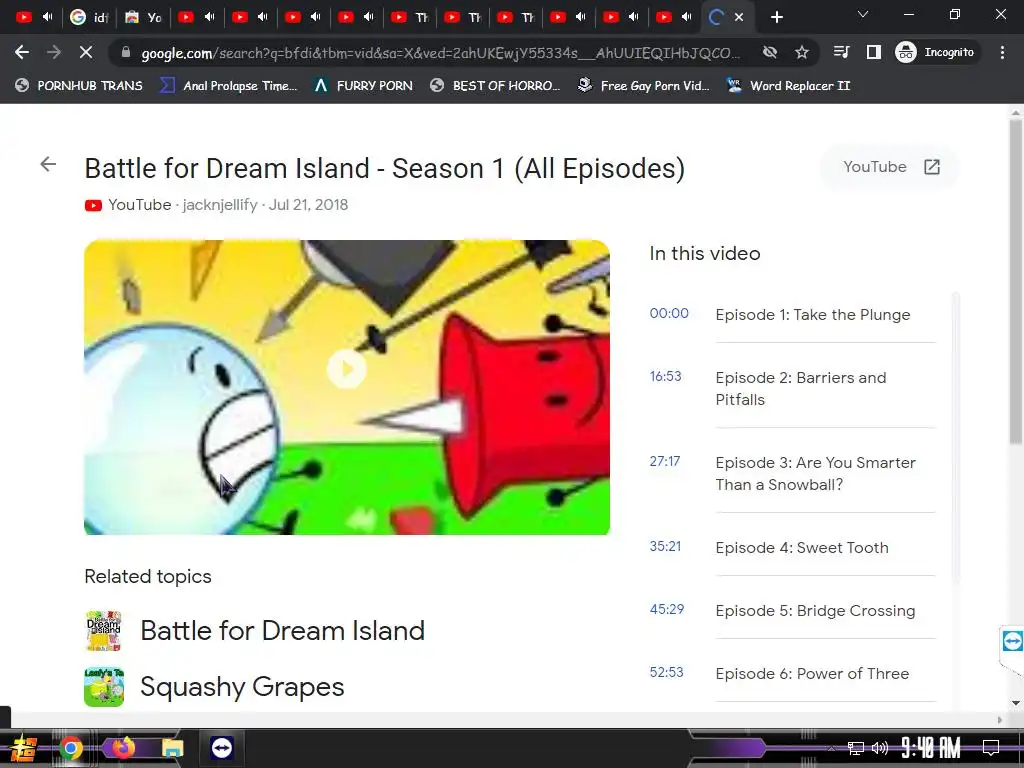The image size is (1024, 768).
Task: Open related topic 'Squashy Grapes'
Action: [x=242, y=687]
